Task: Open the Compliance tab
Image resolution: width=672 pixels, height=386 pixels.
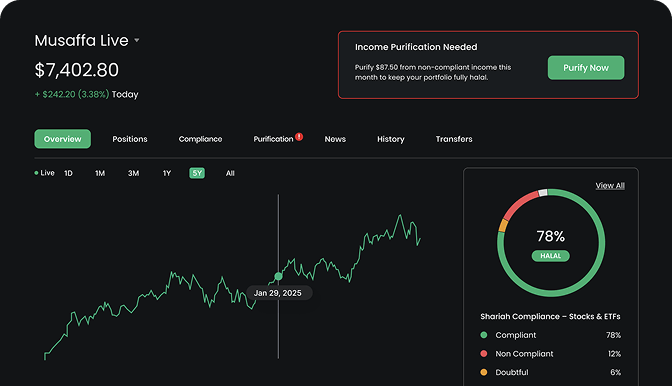Action: [200, 139]
